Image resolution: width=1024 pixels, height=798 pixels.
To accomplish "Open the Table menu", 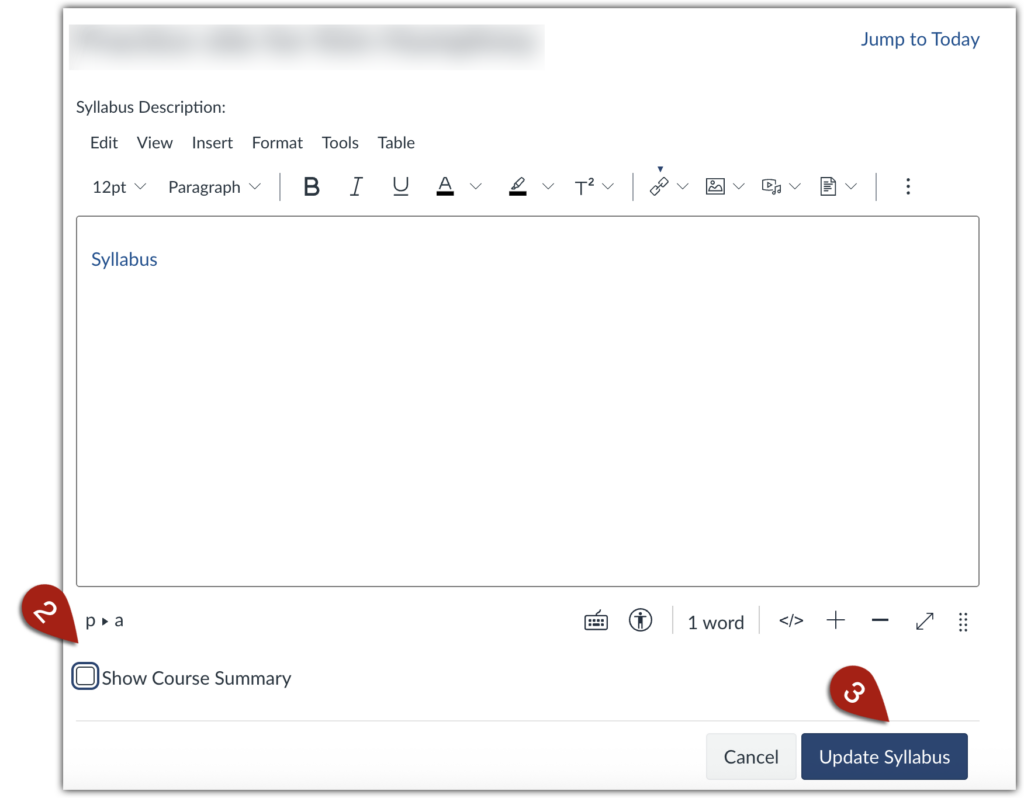I will click(396, 142).
